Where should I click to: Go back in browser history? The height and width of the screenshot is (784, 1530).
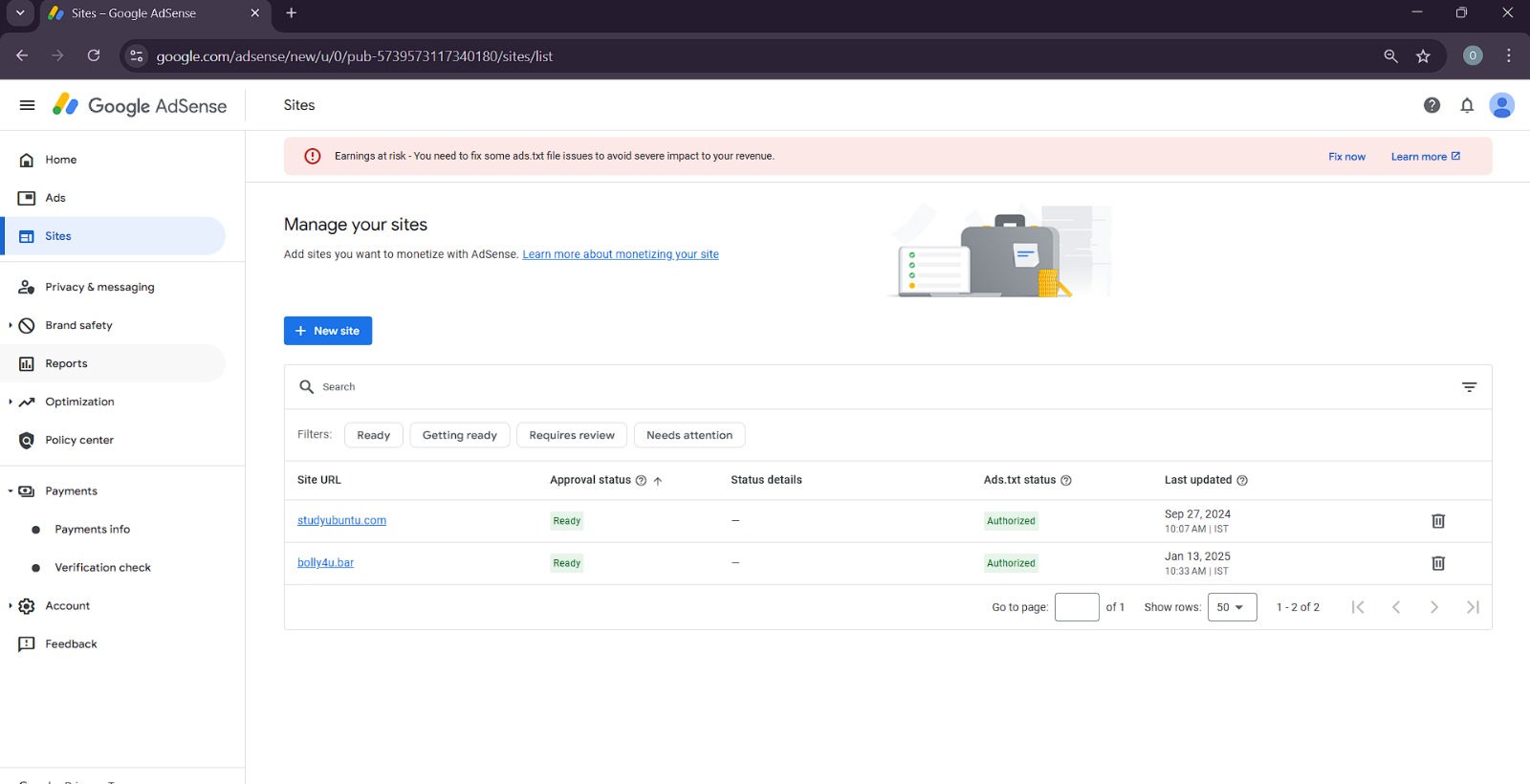pyautogui.click(x=22, y=55)
